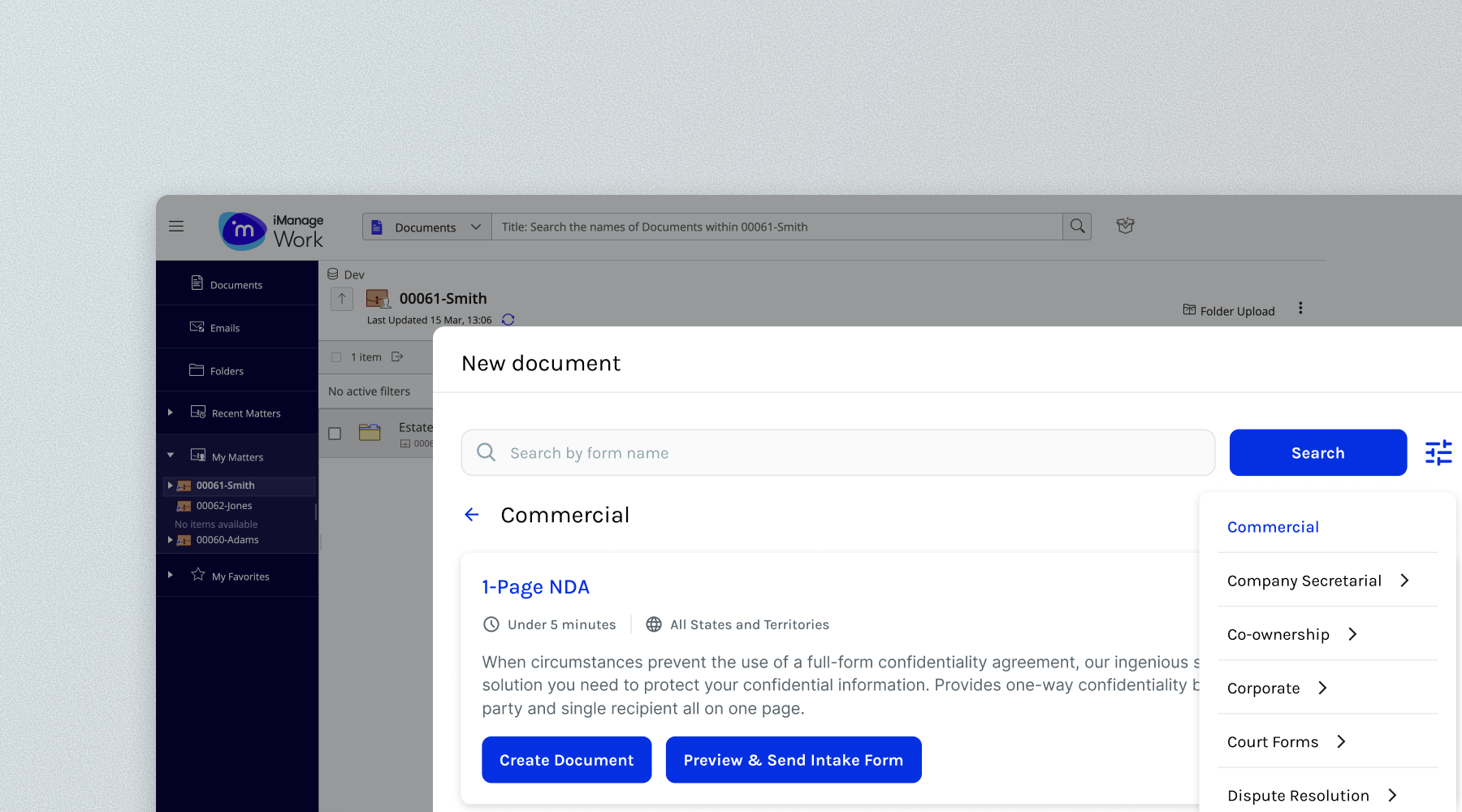1462x812 pixels.
Task: Open the three-dot more options menu
Action: point(1300,309)
